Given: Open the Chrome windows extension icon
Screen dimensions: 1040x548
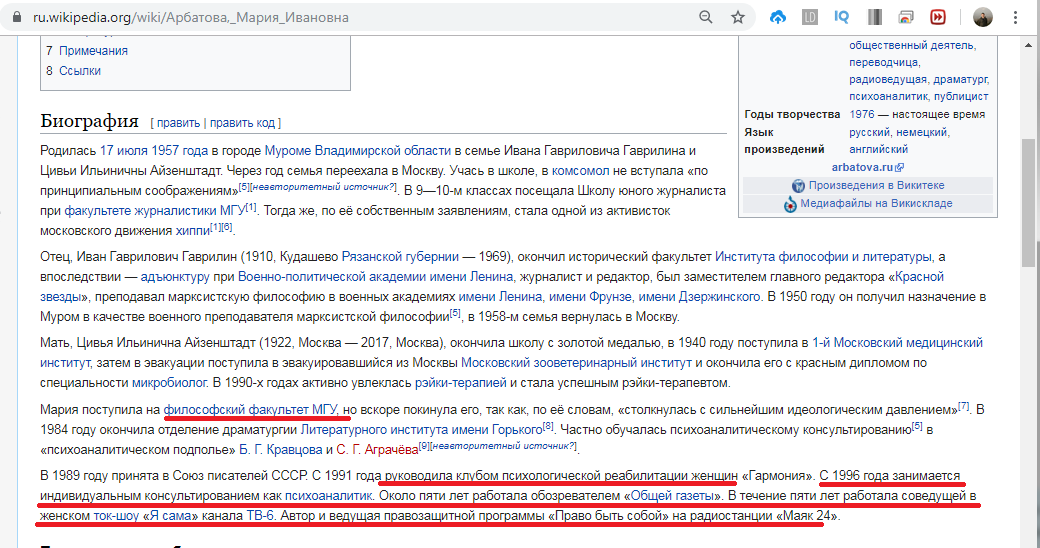Looking at the screenshot, I should click(906, 17).
